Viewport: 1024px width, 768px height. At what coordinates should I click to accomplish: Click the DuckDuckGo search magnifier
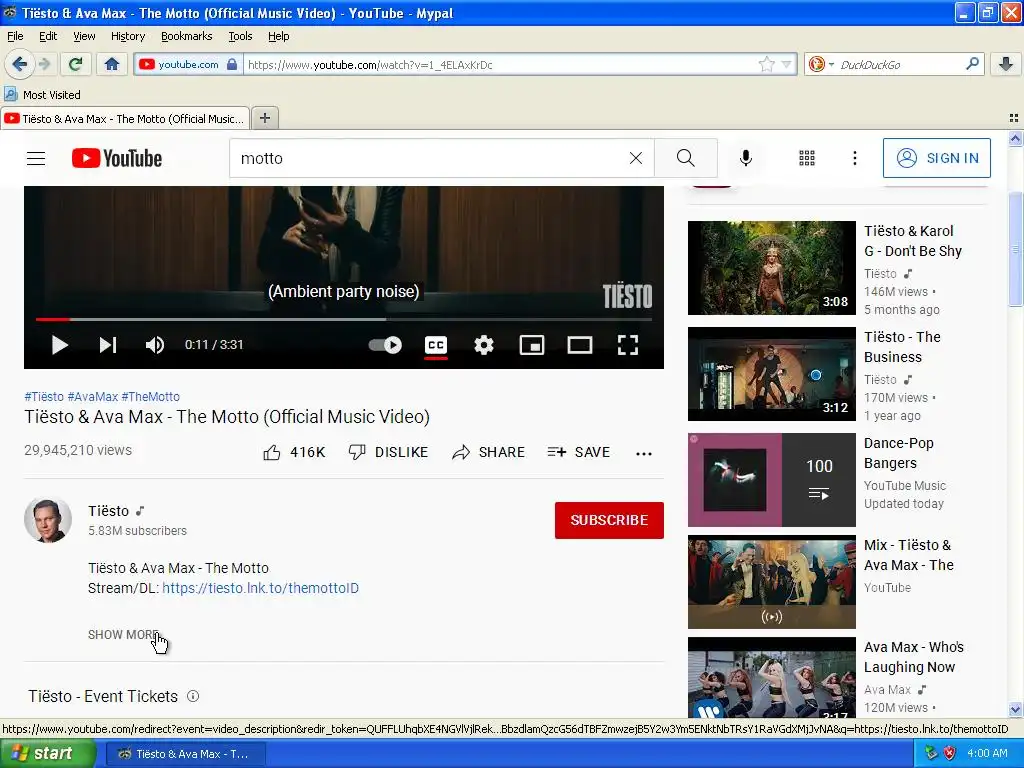[x=972, y=64]
